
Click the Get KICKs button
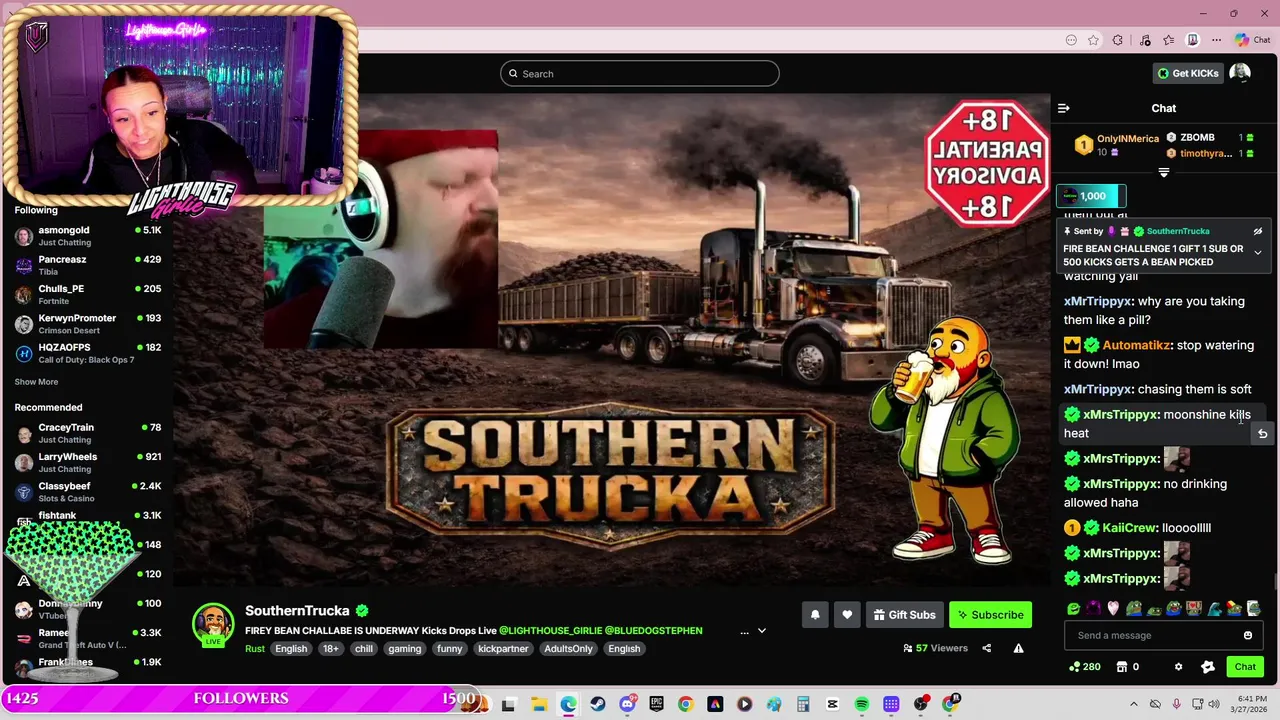point(1188,73)
